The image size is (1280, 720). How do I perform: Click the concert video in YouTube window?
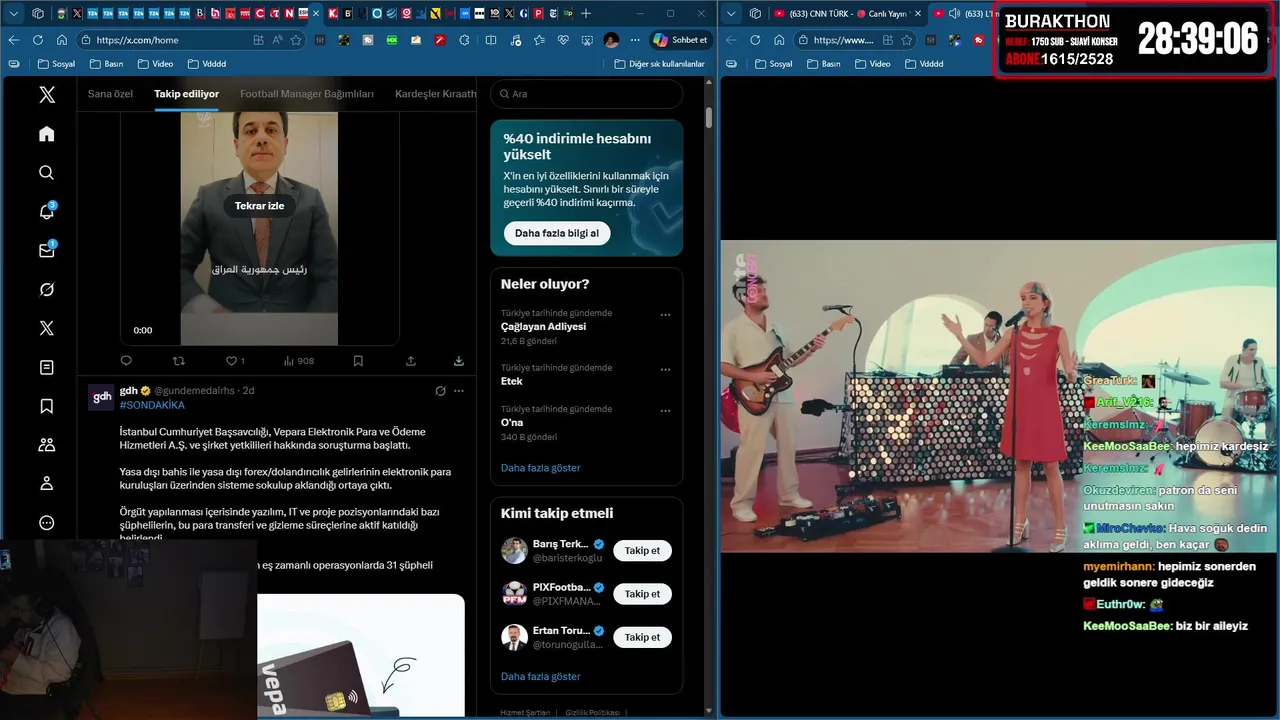(998, 396)
